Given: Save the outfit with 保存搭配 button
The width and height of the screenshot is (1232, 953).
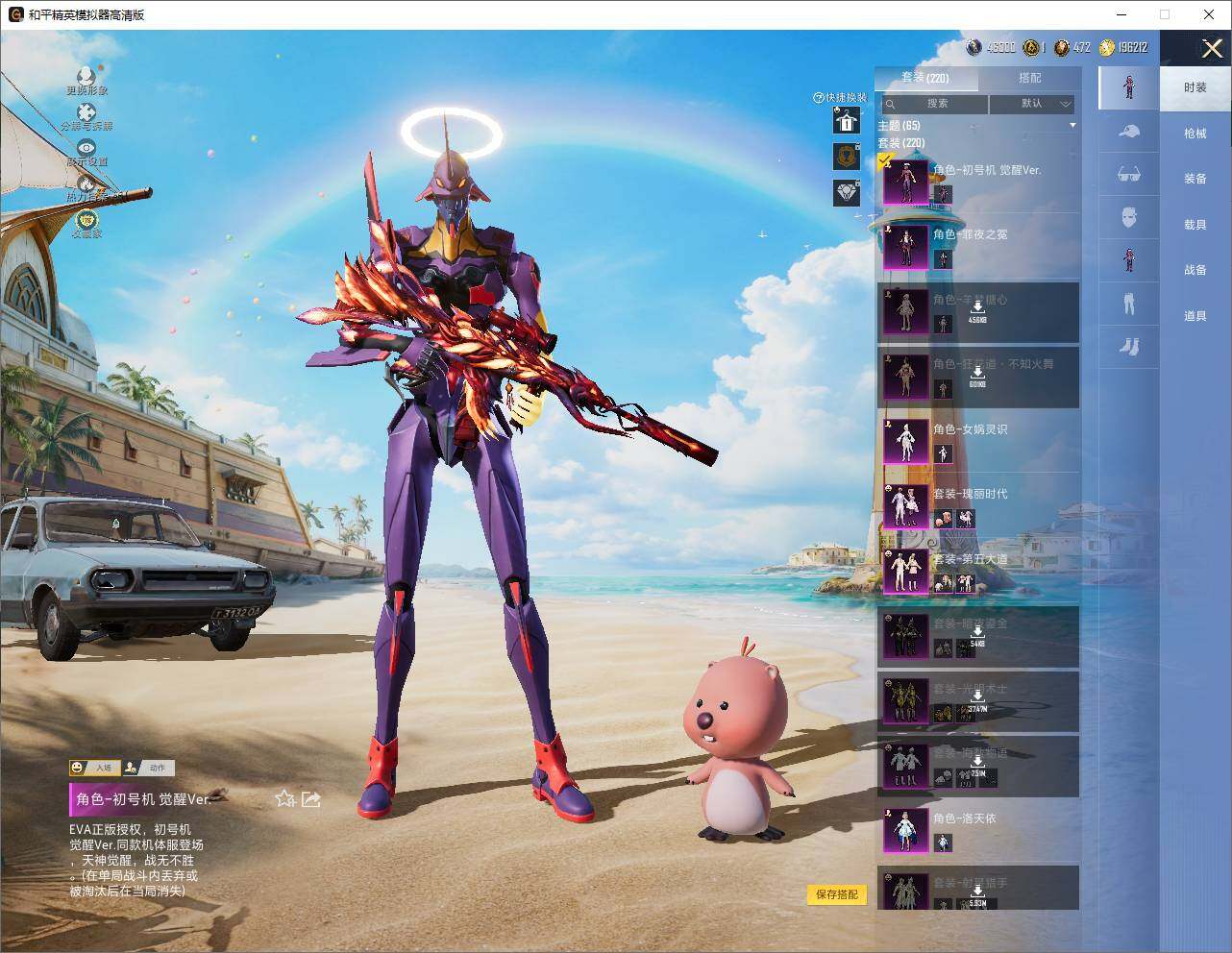Looking at the screenshot, I should 837,894.
